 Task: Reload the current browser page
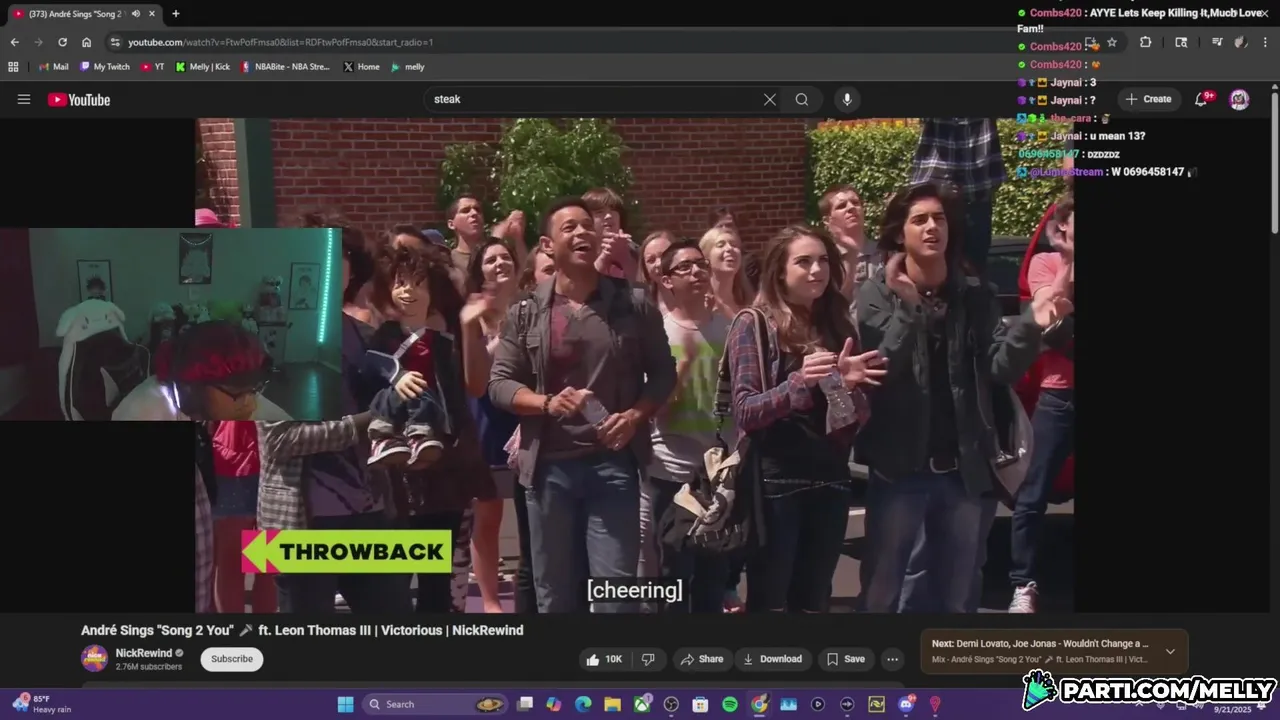click(62, 42)
